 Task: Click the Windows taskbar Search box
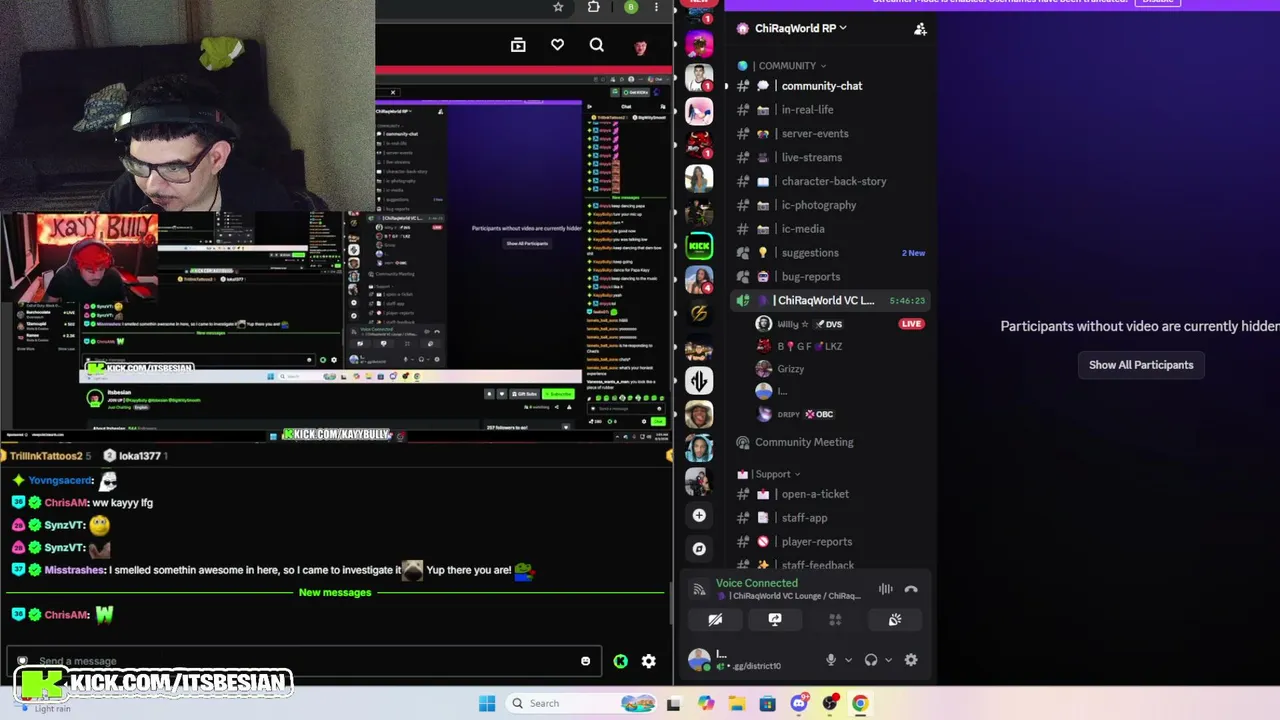point(583,703)
